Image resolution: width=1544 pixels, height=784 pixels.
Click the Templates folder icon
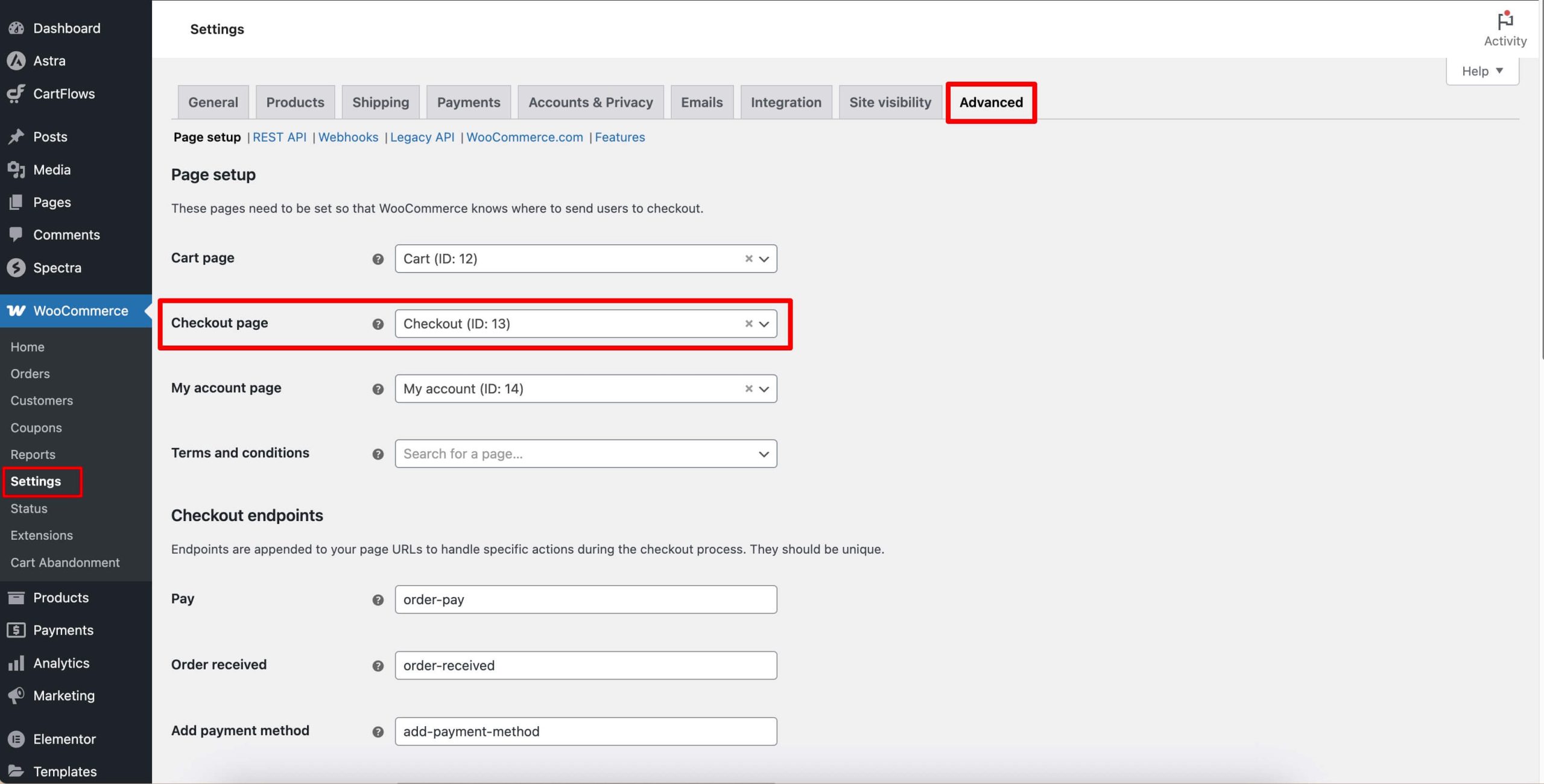[16, 771]
